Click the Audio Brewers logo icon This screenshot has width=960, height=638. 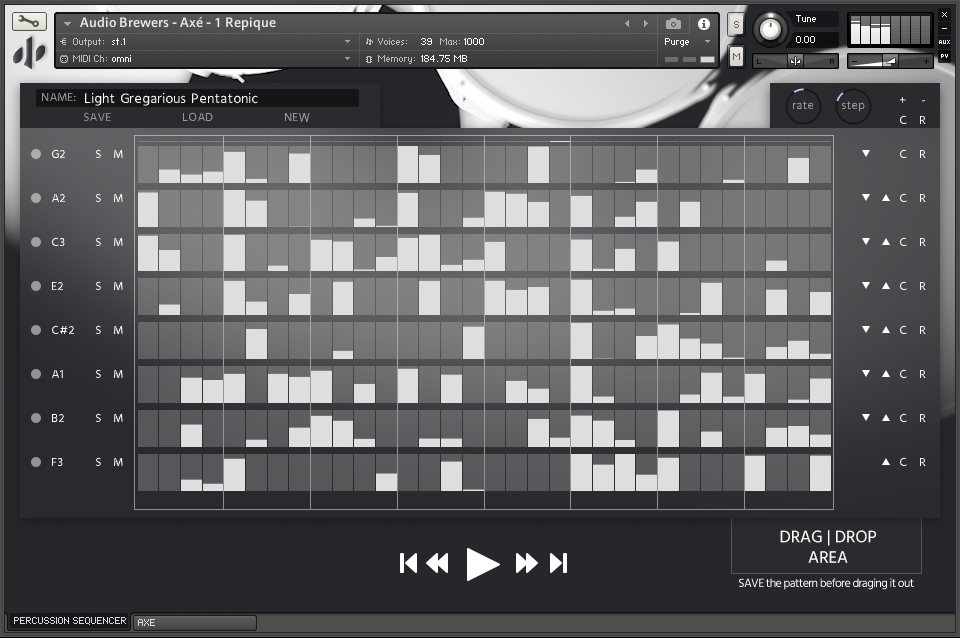click(29, 54)
